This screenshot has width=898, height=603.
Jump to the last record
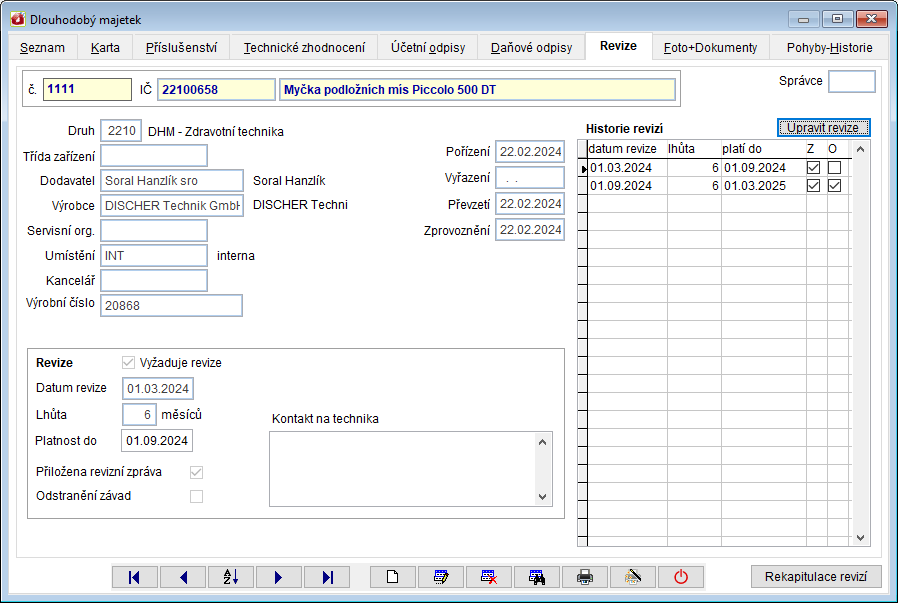[327, 577]
